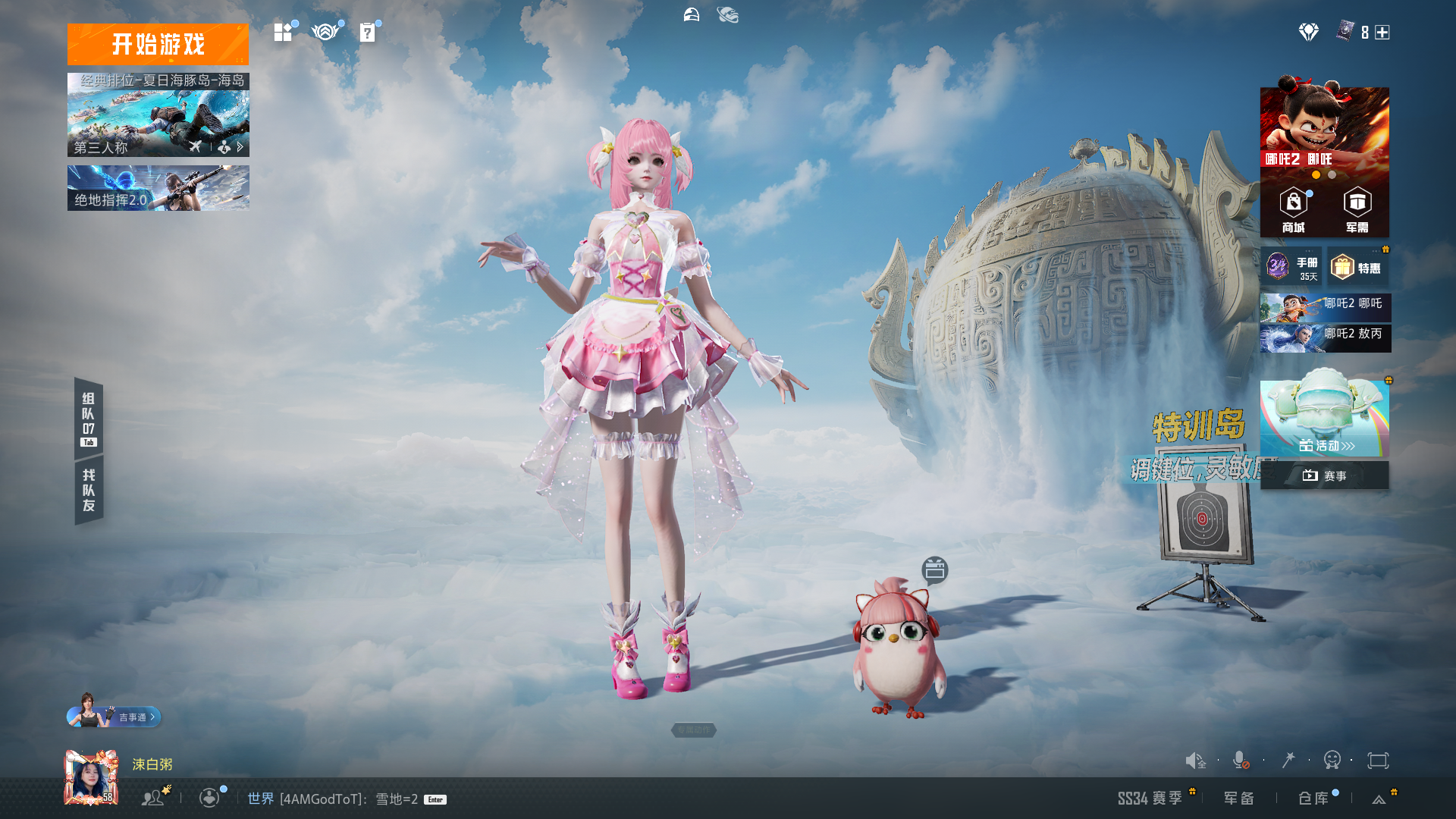
Task: Open the winged emblem icon in top bar
Action: pos(325,32)
